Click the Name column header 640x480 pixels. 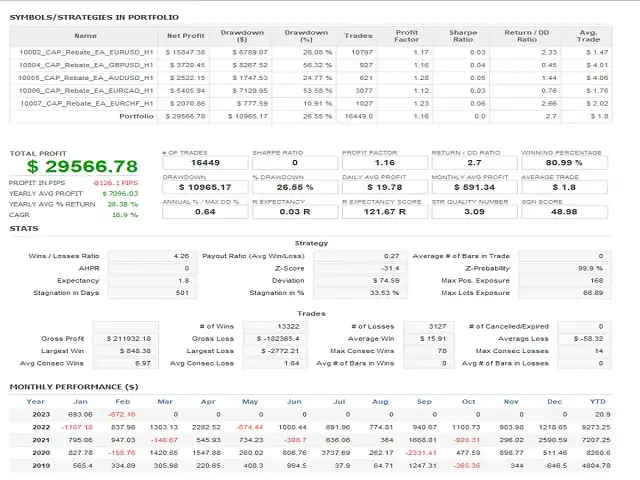[85, 36]
